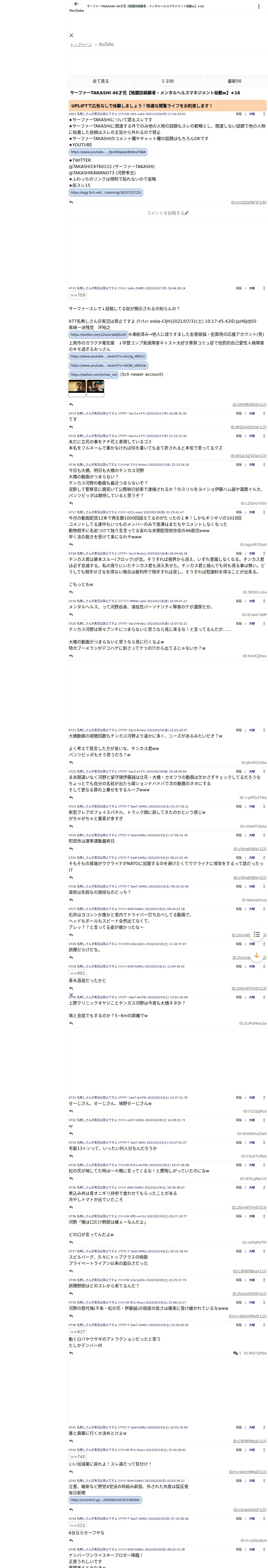Show replies via post 0740 comment bubble
The width and height of the screenshot is (268, 1568).
pos(237,1353)
